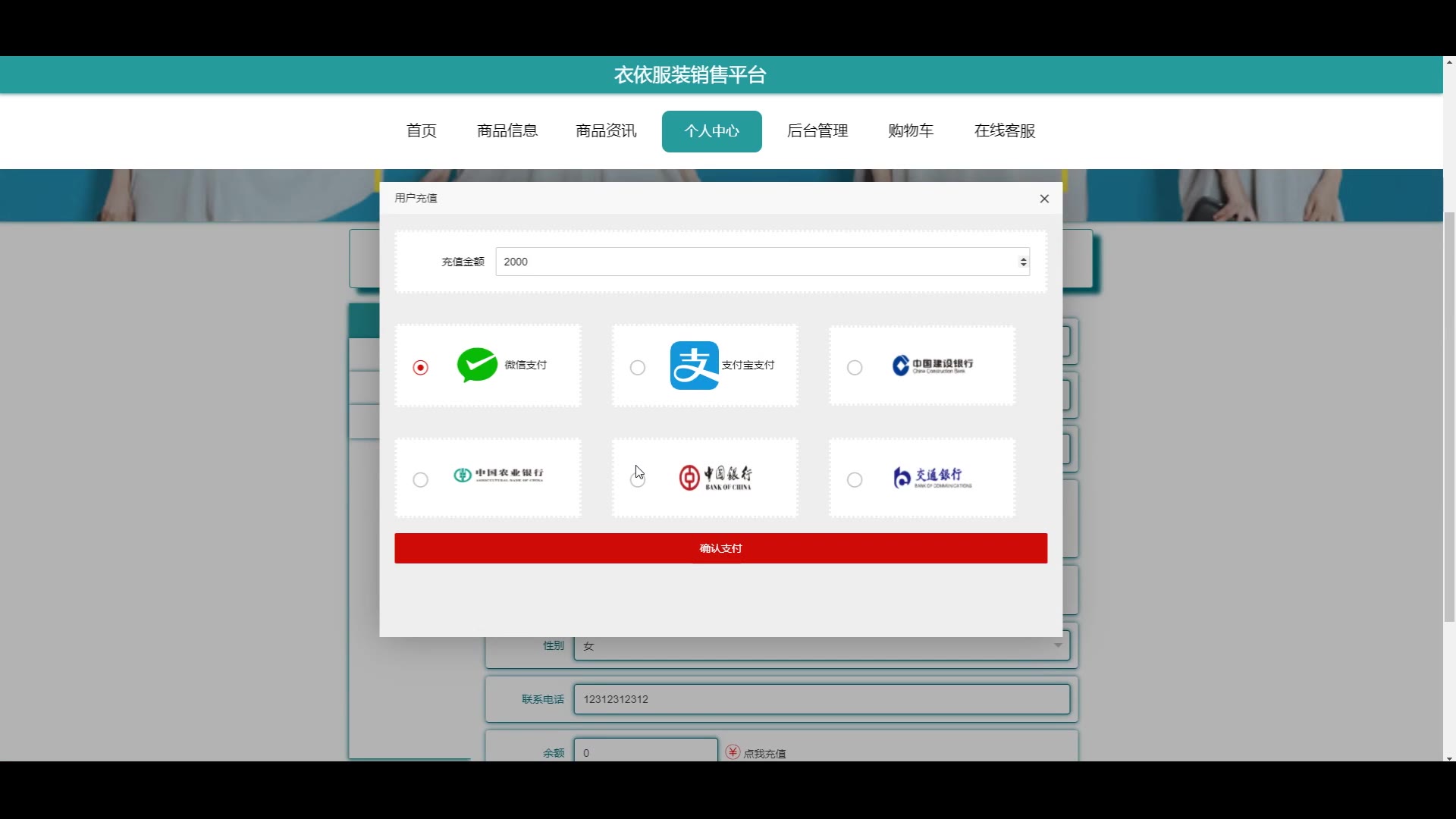Click the Bank of Communications logo
Image resolution: width=1456 pixels, height=819 pixels.
point(932,477)
